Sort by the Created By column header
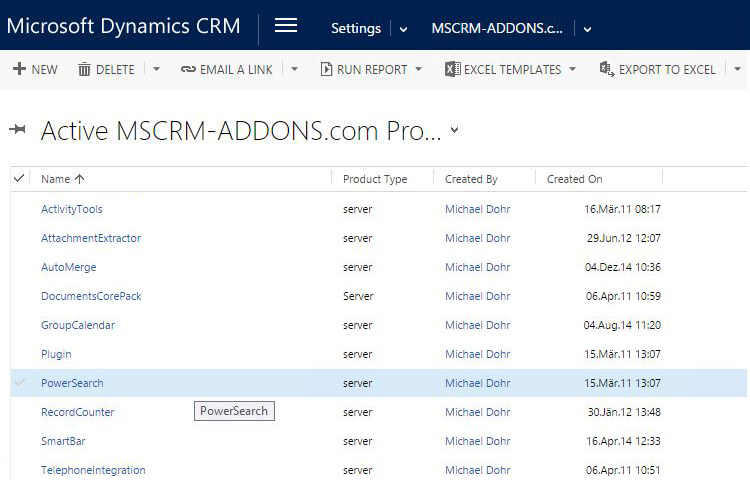 tap(471, 179)
